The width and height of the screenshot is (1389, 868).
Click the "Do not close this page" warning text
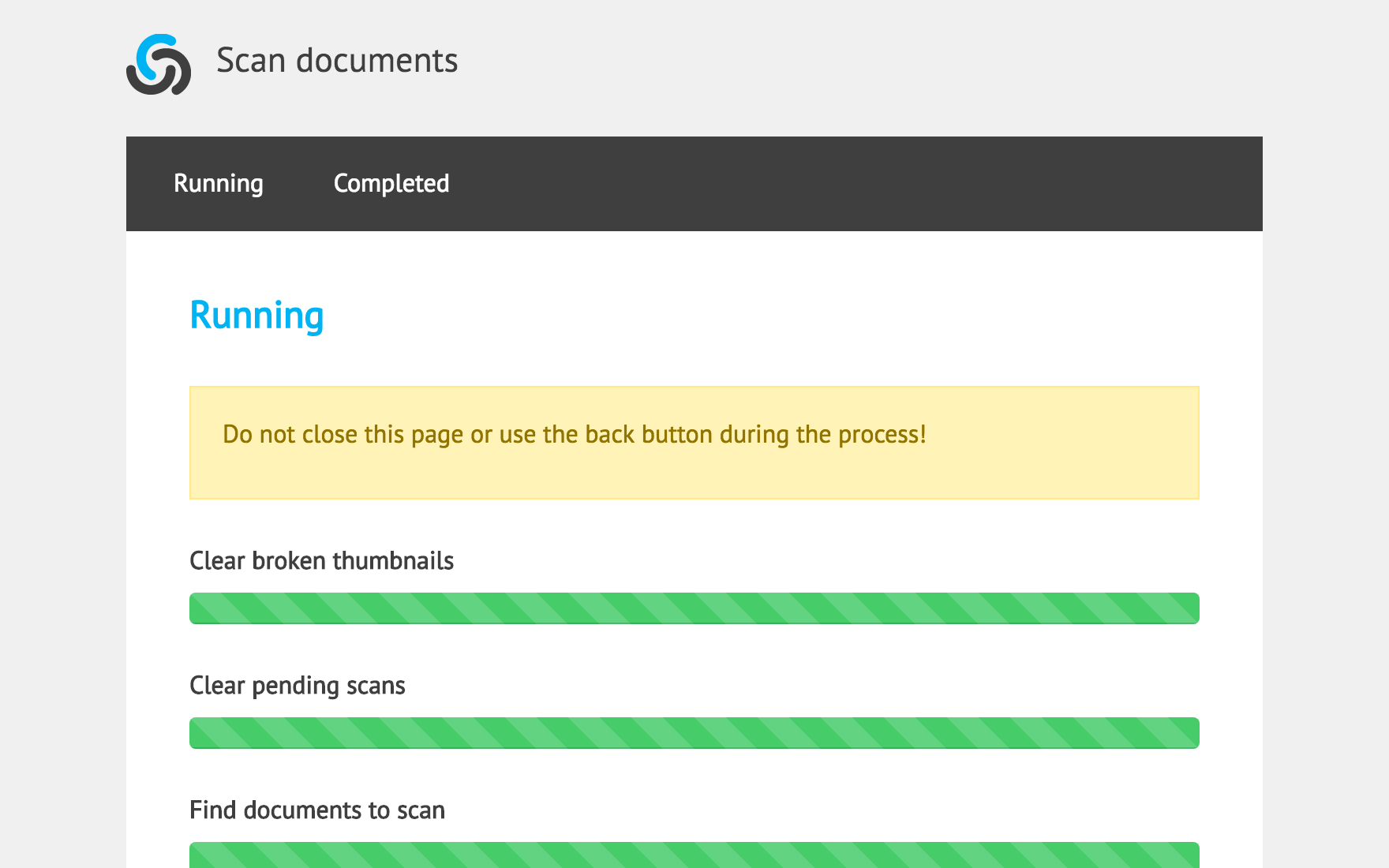click(574, 435)
